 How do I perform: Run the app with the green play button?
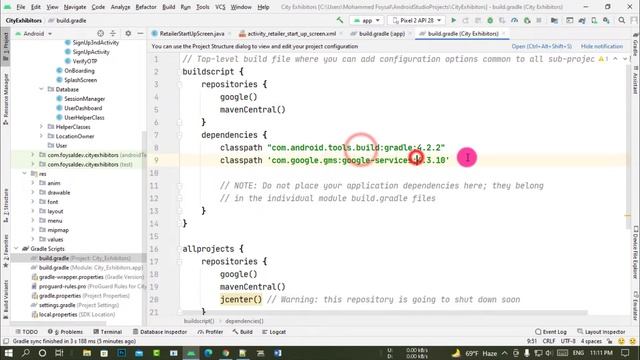click(x=453, y=20)
